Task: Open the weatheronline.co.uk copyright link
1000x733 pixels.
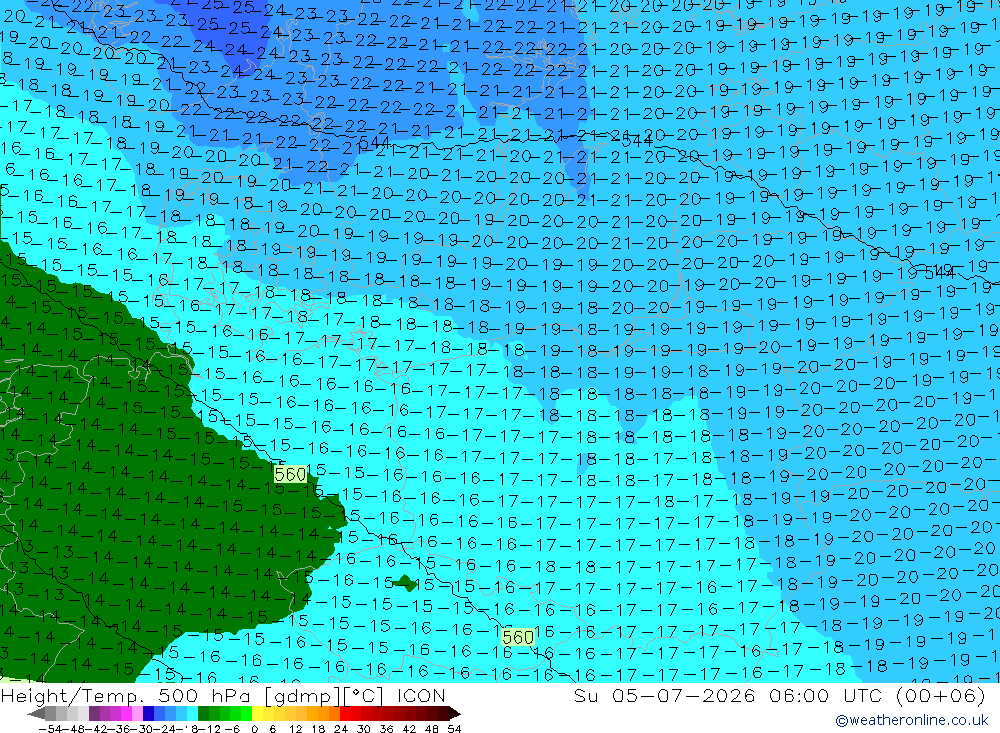Action: click(911, 720)
